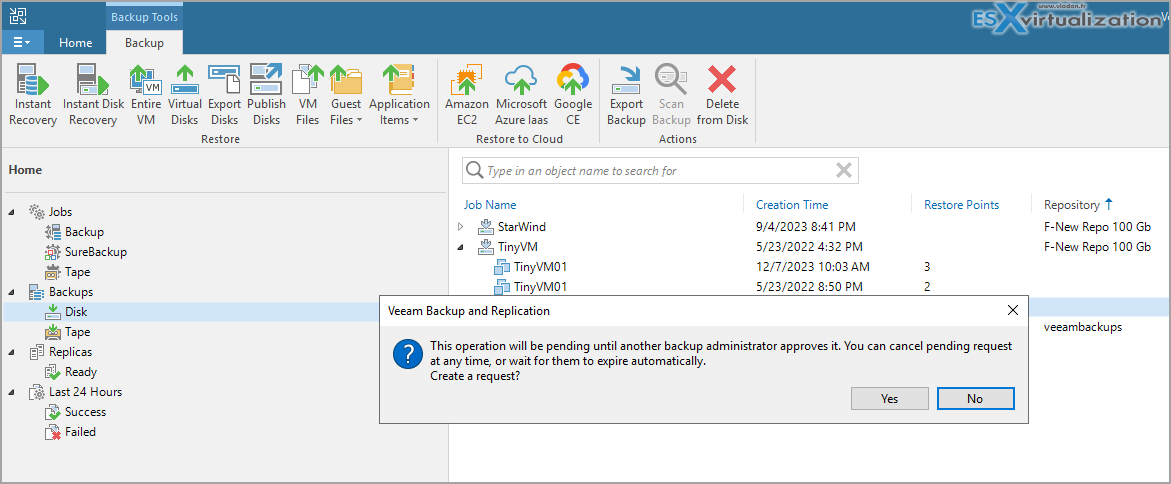1171x484 pixels.
Task: Sort by Restore Points column
Action: [961, 205]
